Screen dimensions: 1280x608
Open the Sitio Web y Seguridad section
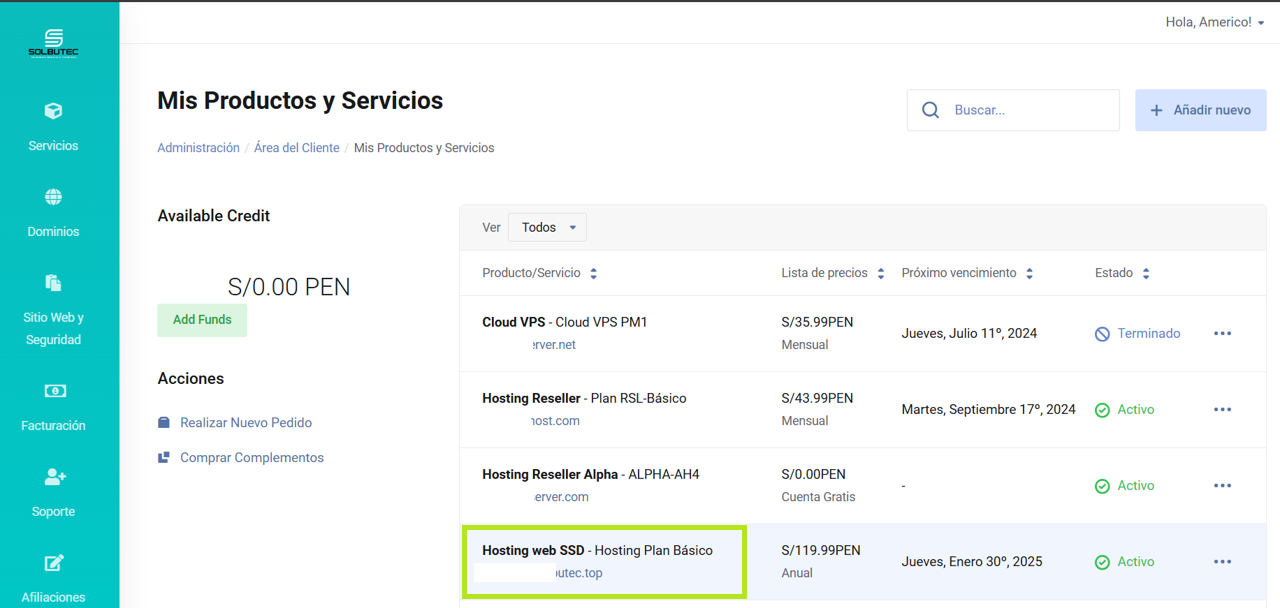pyautogui.click(x=54, y=283)
